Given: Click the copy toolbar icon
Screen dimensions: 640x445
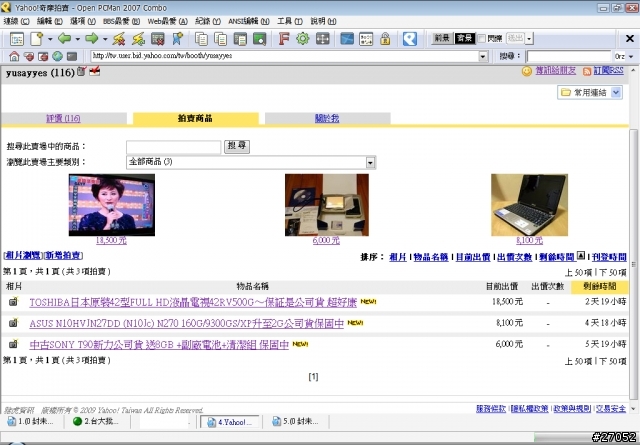Looking at the screenshot, I should point(201,39).
